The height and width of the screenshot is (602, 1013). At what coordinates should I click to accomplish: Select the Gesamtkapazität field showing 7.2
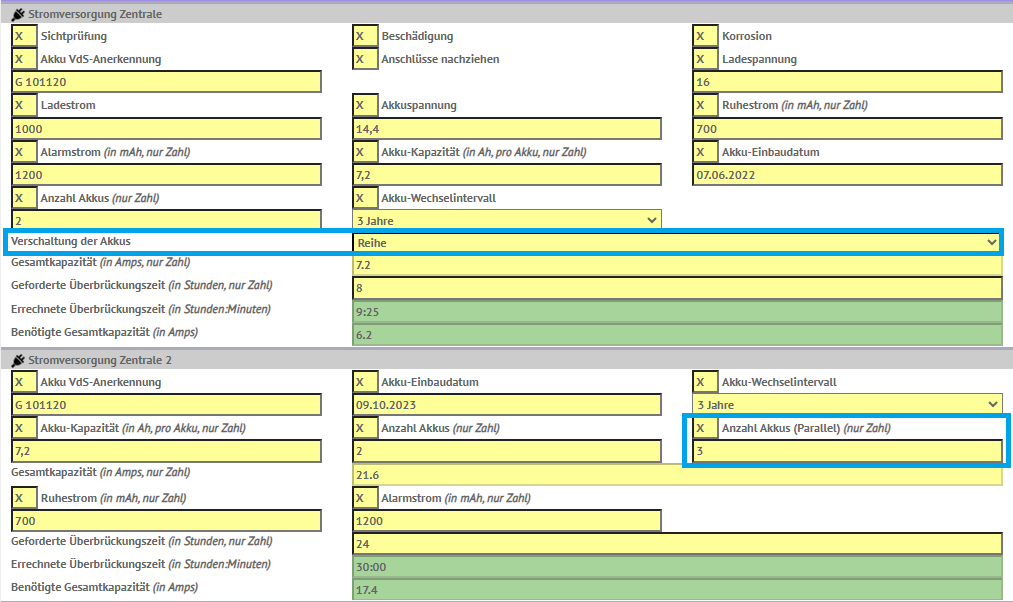click(x=677, y=265)
